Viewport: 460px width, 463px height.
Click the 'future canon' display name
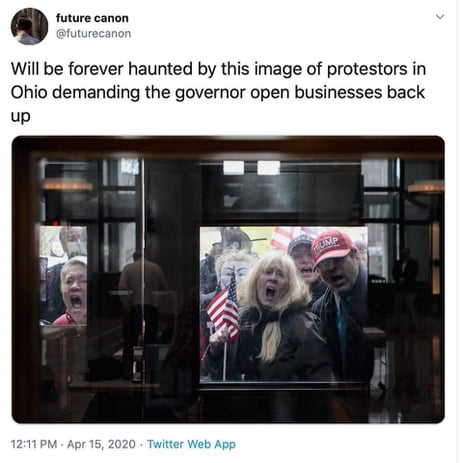[x=92, y=18]
